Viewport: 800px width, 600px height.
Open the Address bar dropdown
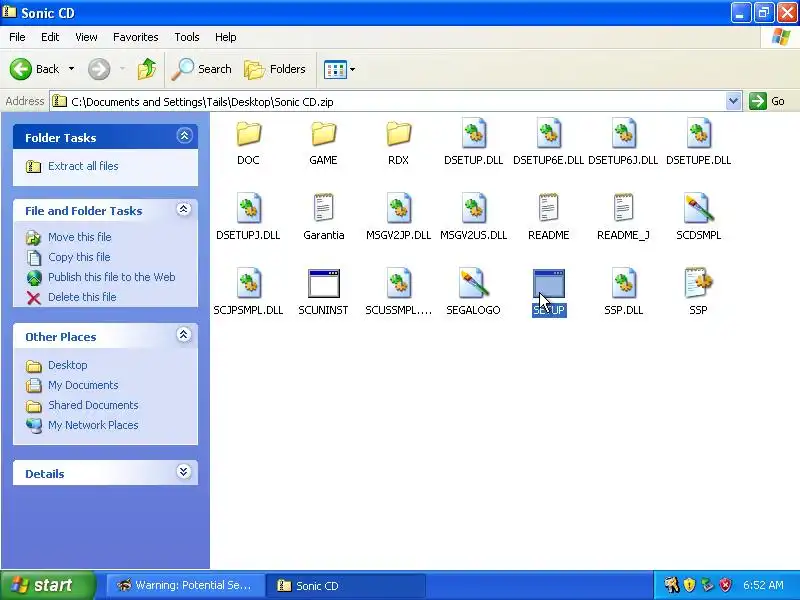coord(733,102)
